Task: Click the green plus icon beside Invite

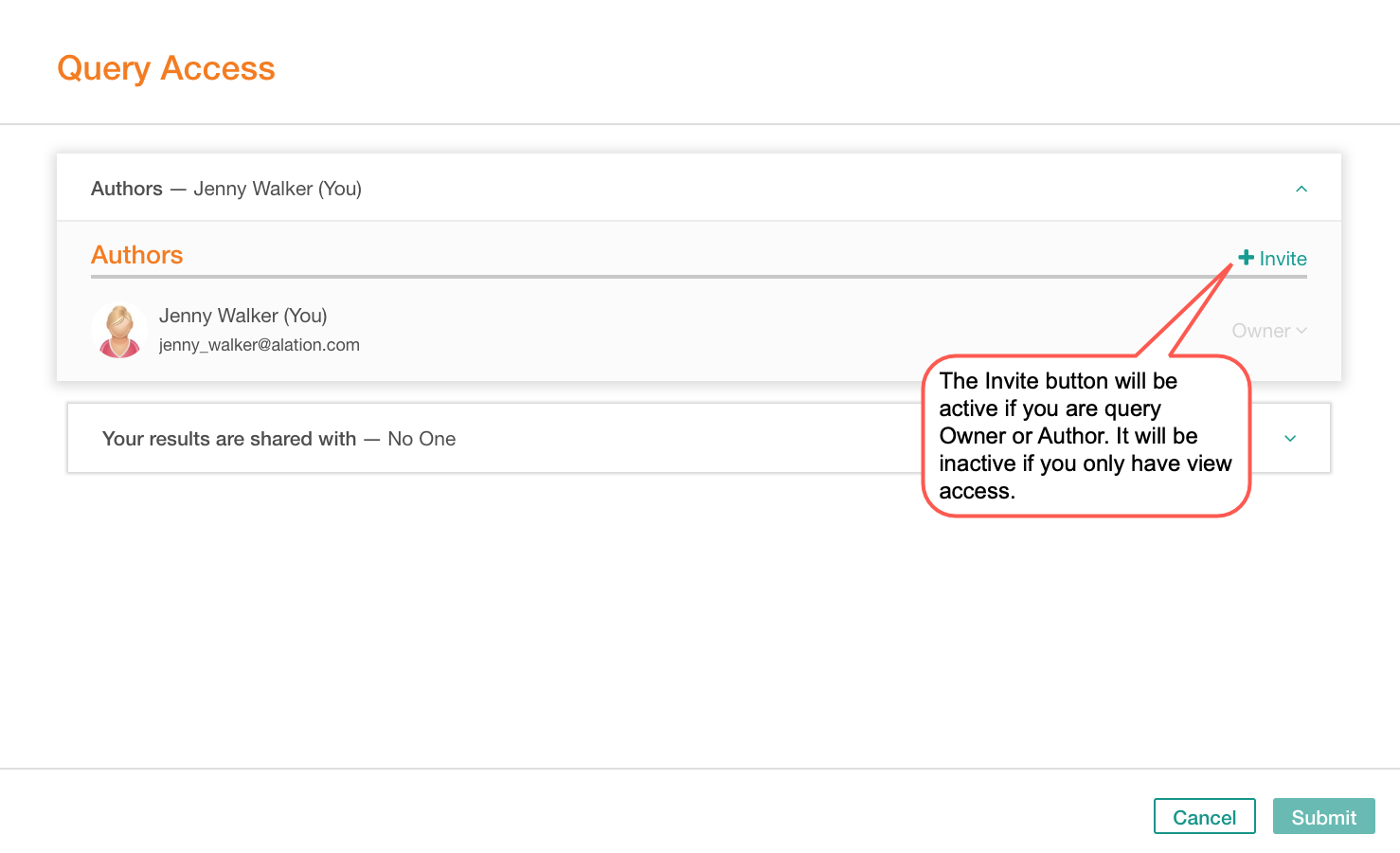Action: [1247, 258]
